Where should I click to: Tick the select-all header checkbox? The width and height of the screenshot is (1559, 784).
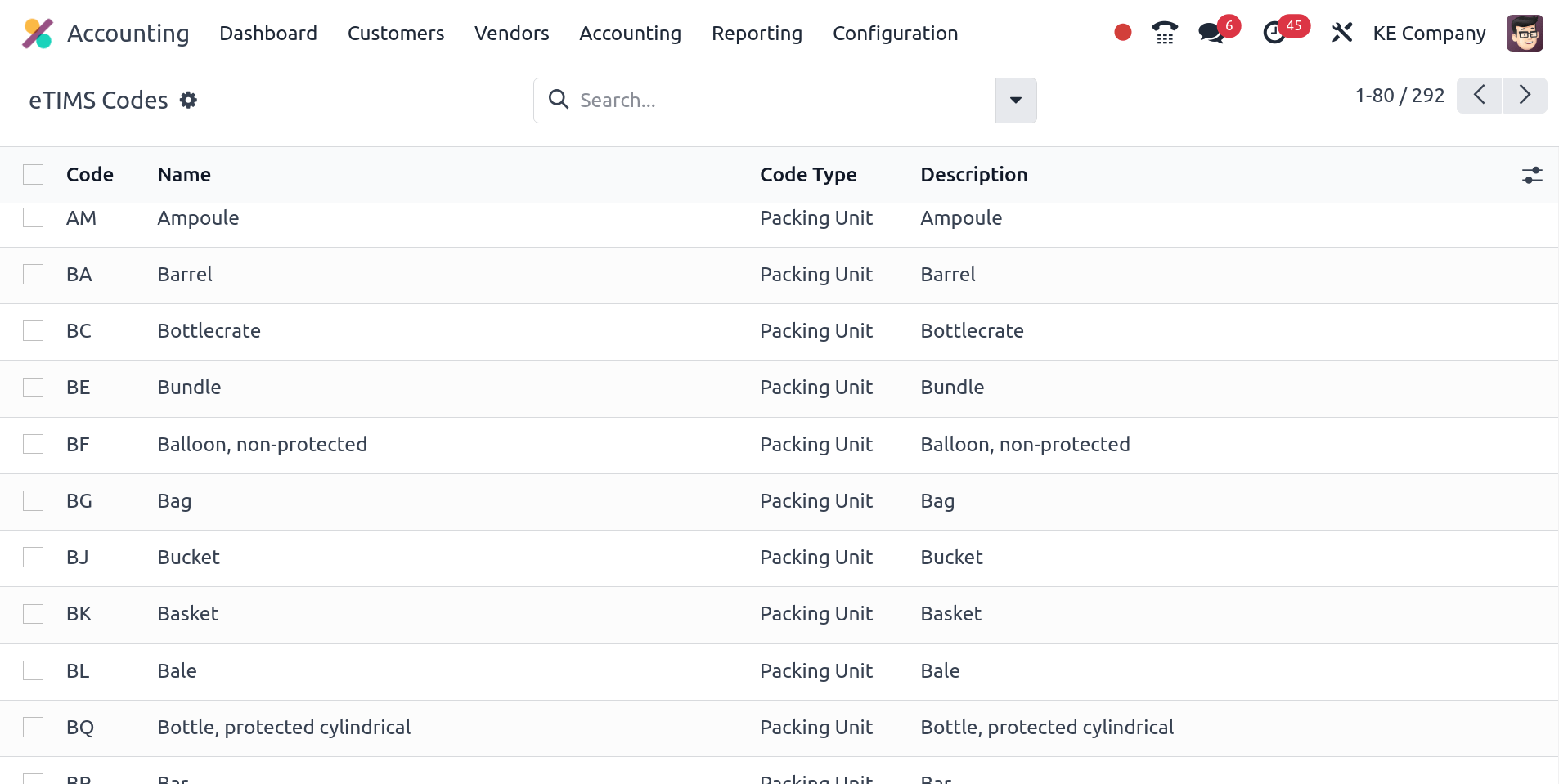(x=34, y=175)
